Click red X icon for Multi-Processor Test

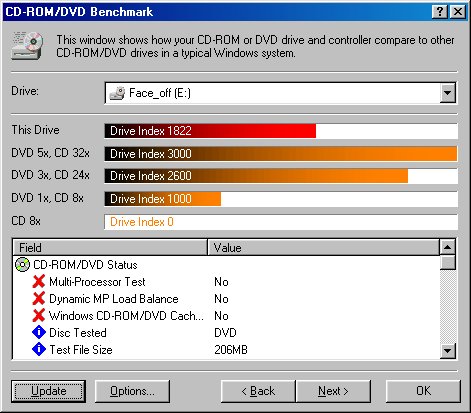tap(39, 282)
